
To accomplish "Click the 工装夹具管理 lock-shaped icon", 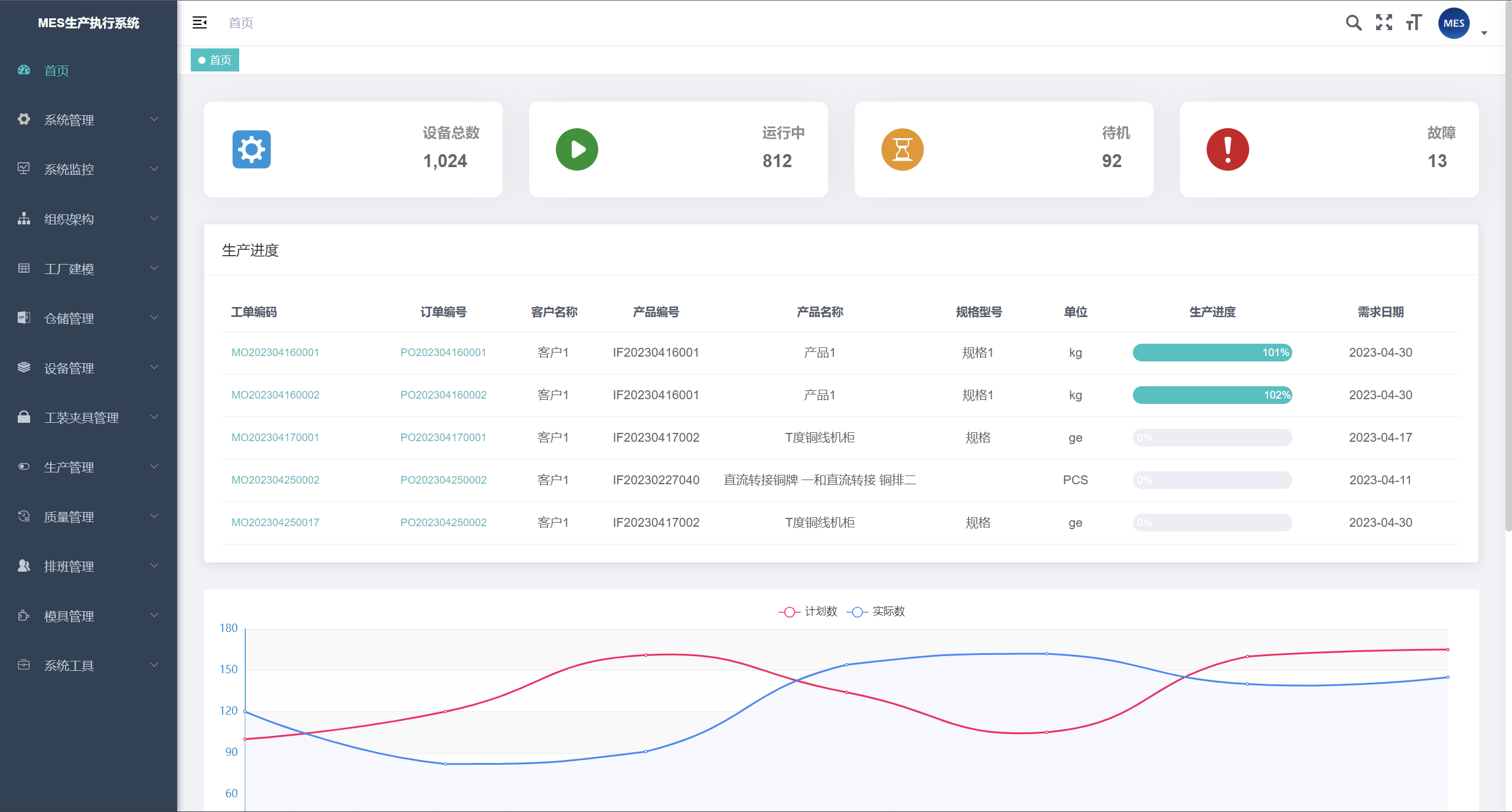I will point(24,417).
